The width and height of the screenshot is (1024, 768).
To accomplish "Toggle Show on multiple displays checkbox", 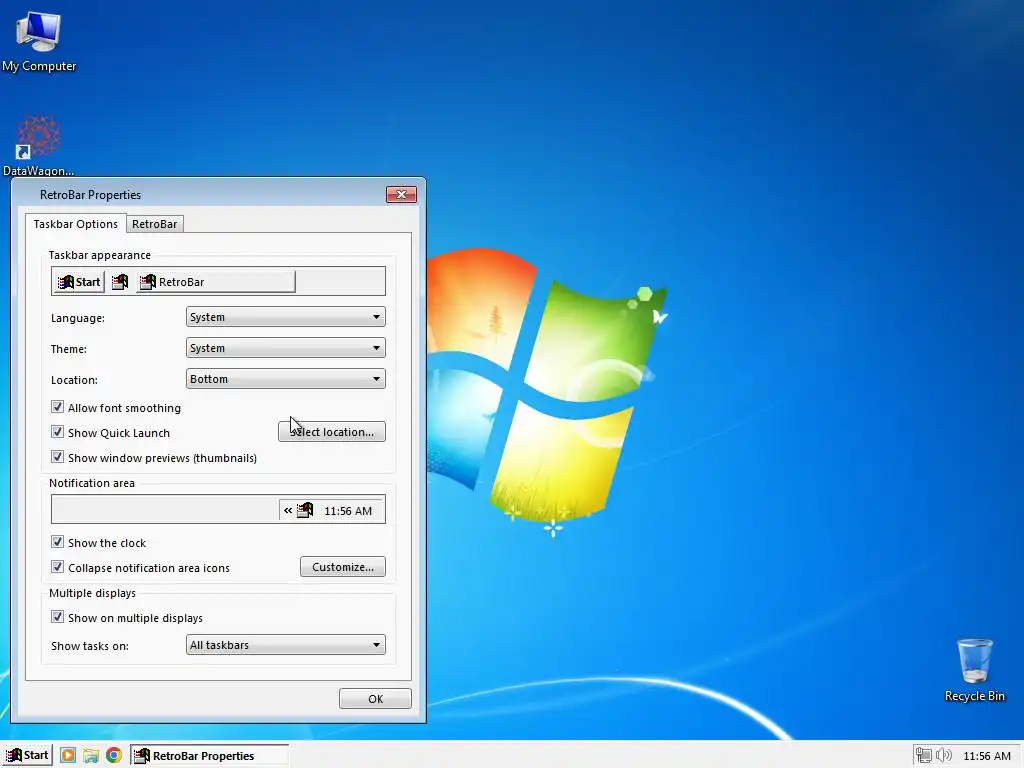I will point(57,617).
